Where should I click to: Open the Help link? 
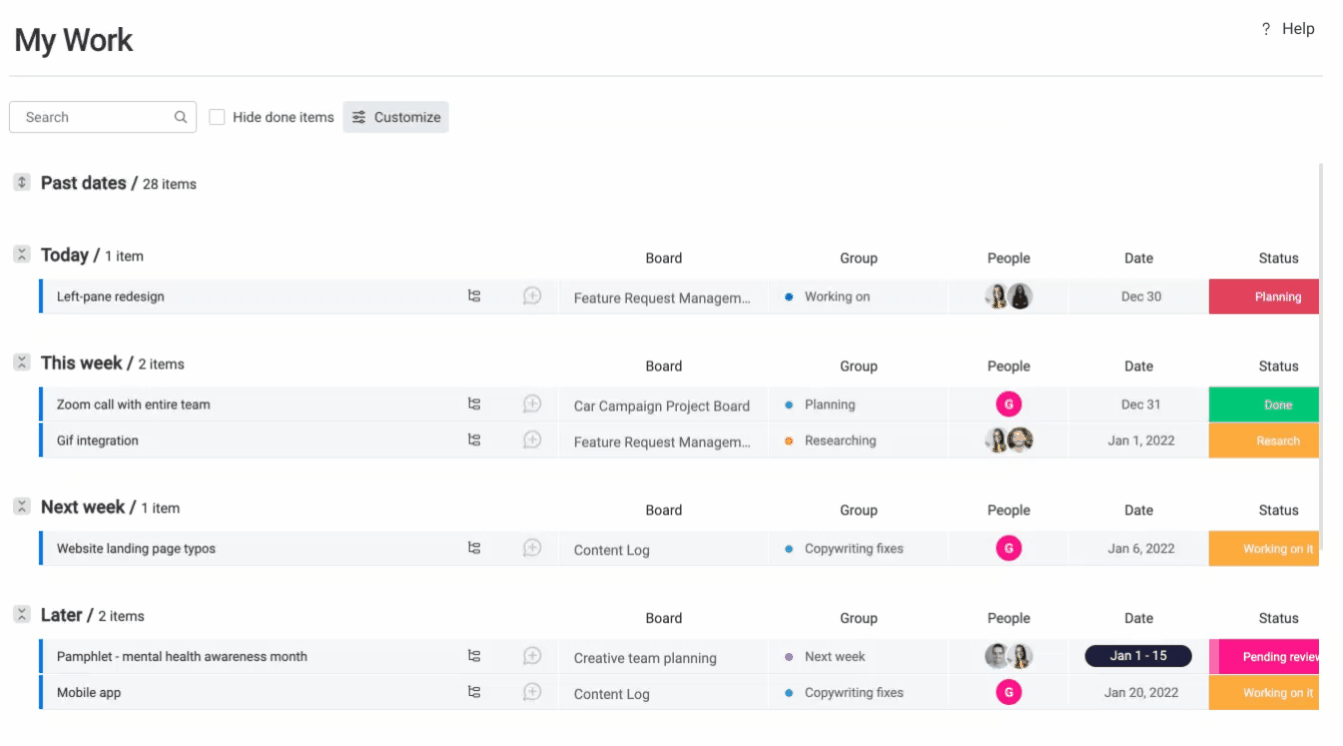point(1288,29)
